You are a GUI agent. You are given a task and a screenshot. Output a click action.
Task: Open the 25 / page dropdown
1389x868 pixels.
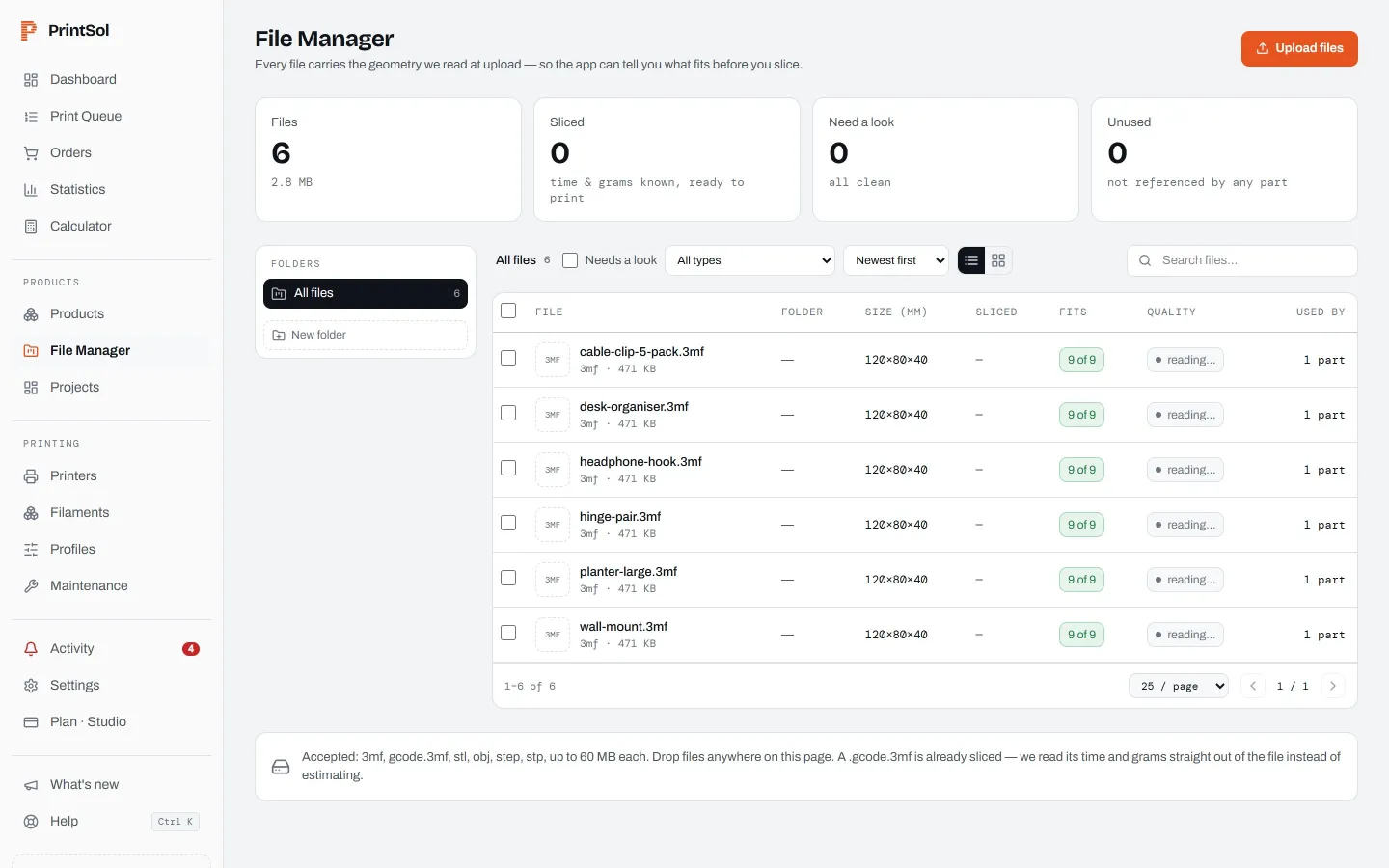[x=1179, y=686]
